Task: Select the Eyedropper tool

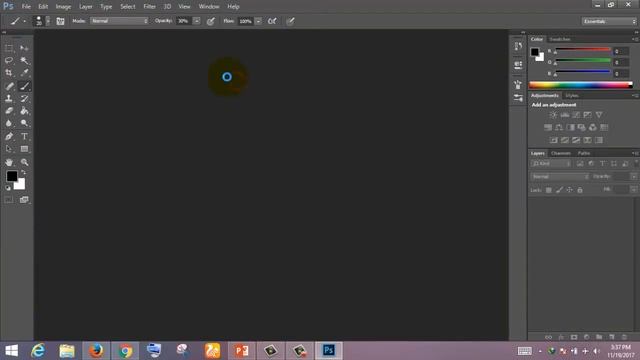Action: [24, 73]
